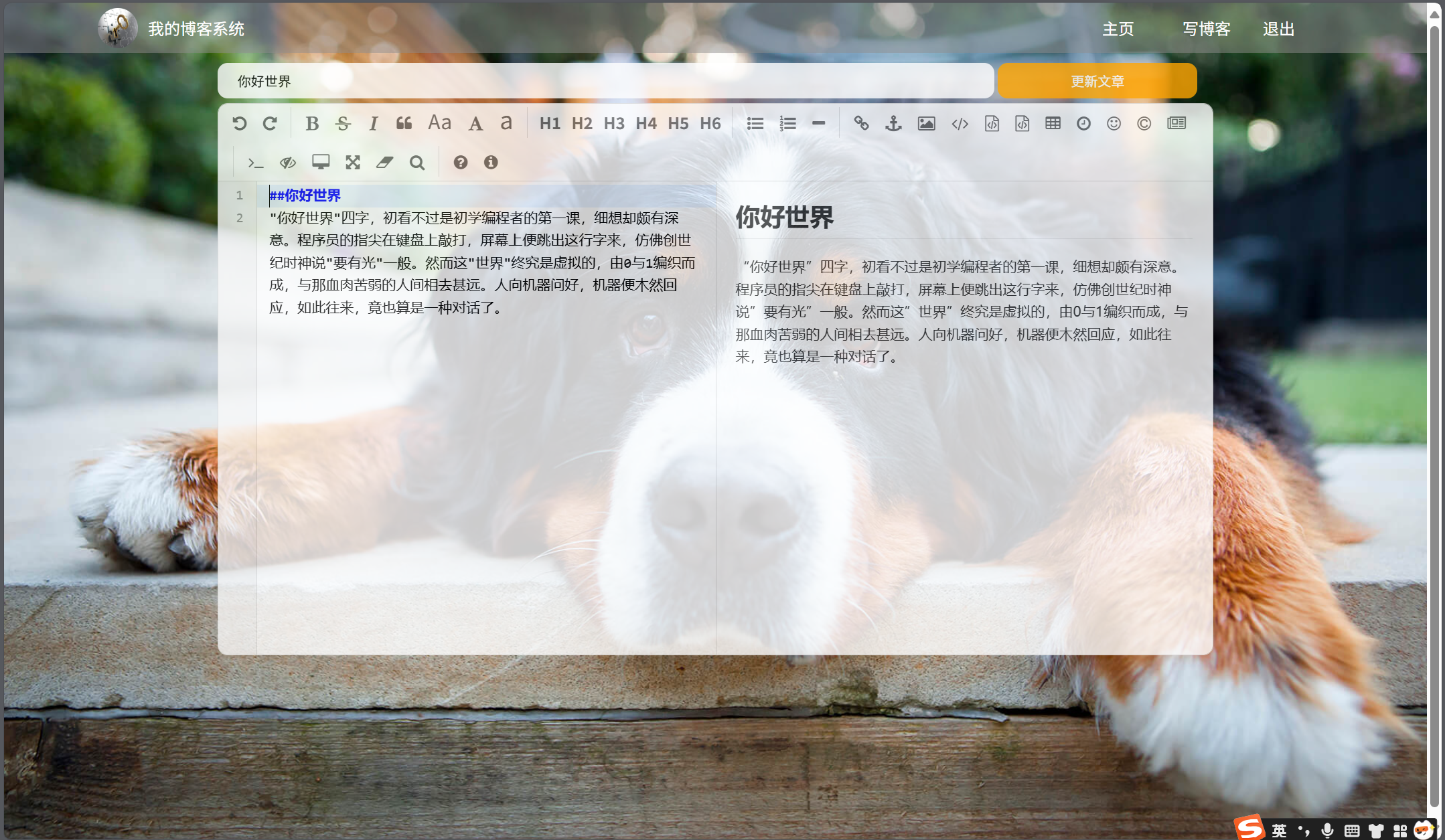The height and width of the screenshot is (840, 1445).
Task: Insert an anchor
Action: 893,123
